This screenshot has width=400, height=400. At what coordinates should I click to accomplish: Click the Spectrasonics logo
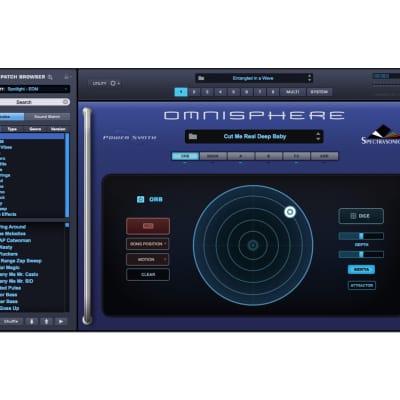[x=381, y=134]
